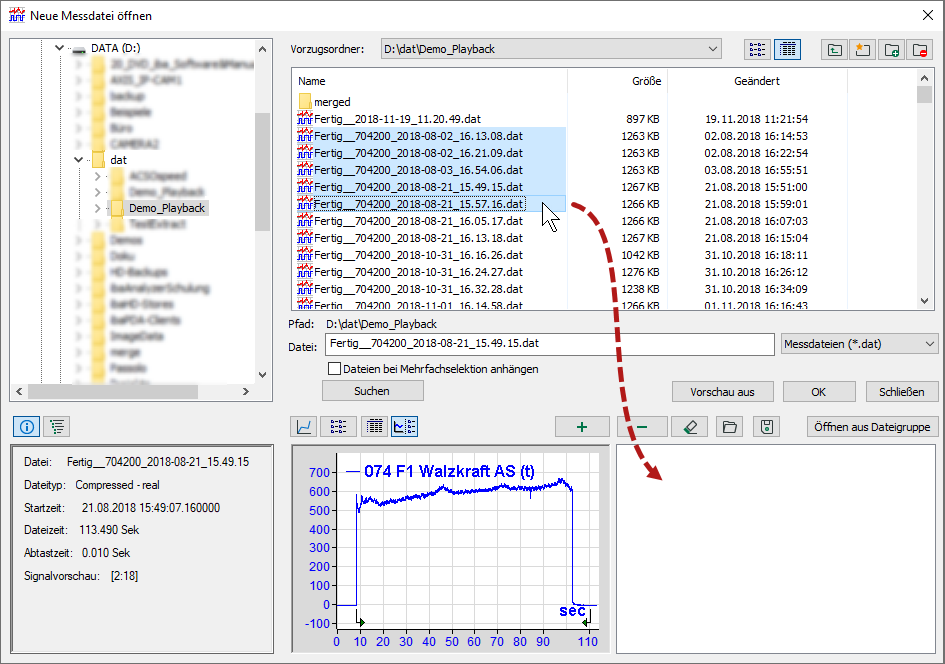This screenshot has height=664, width=945.
Task: Click scroll-down arrow of file list
Action: [x=925, y=301]
